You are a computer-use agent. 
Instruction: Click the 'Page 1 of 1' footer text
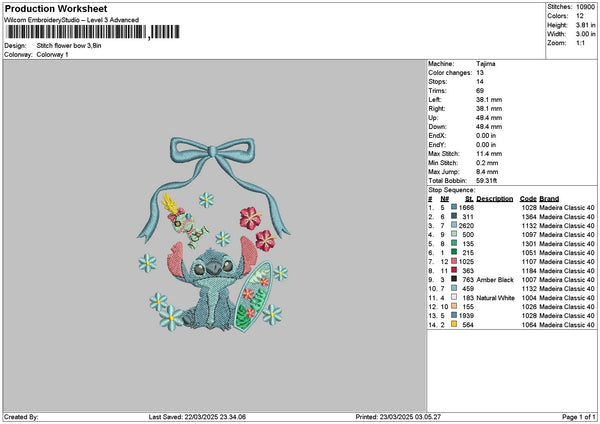579,417
